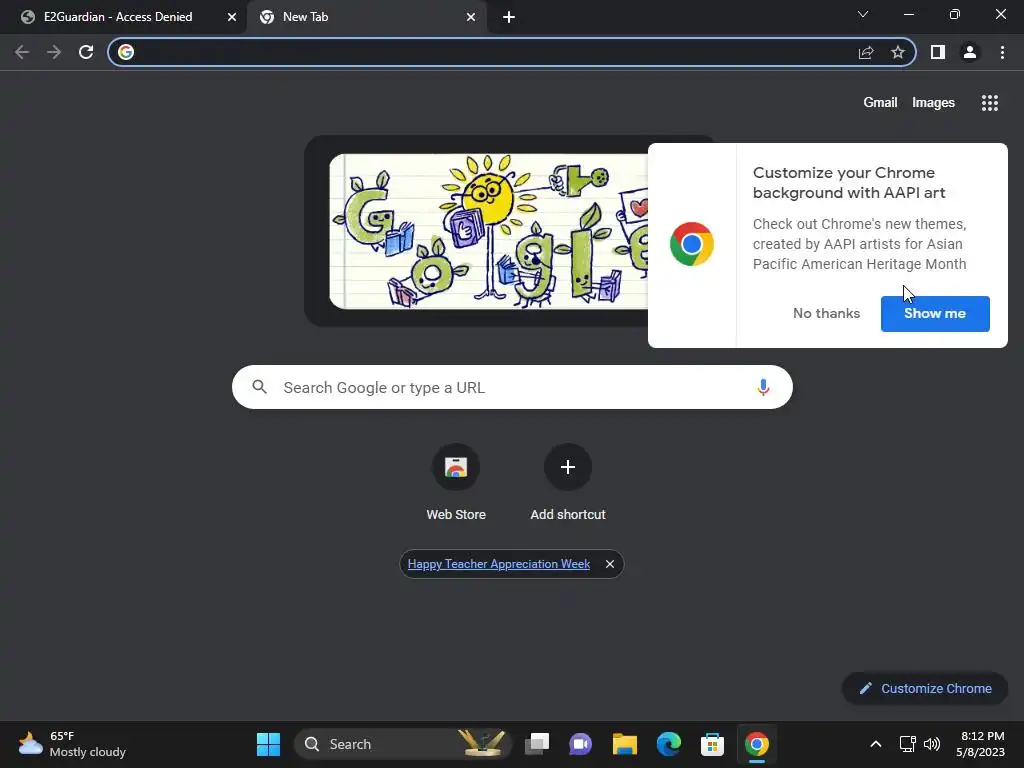Open Chrome's three-dot menu
This screenshot has height=768, width=1024.
[1002, 52]
